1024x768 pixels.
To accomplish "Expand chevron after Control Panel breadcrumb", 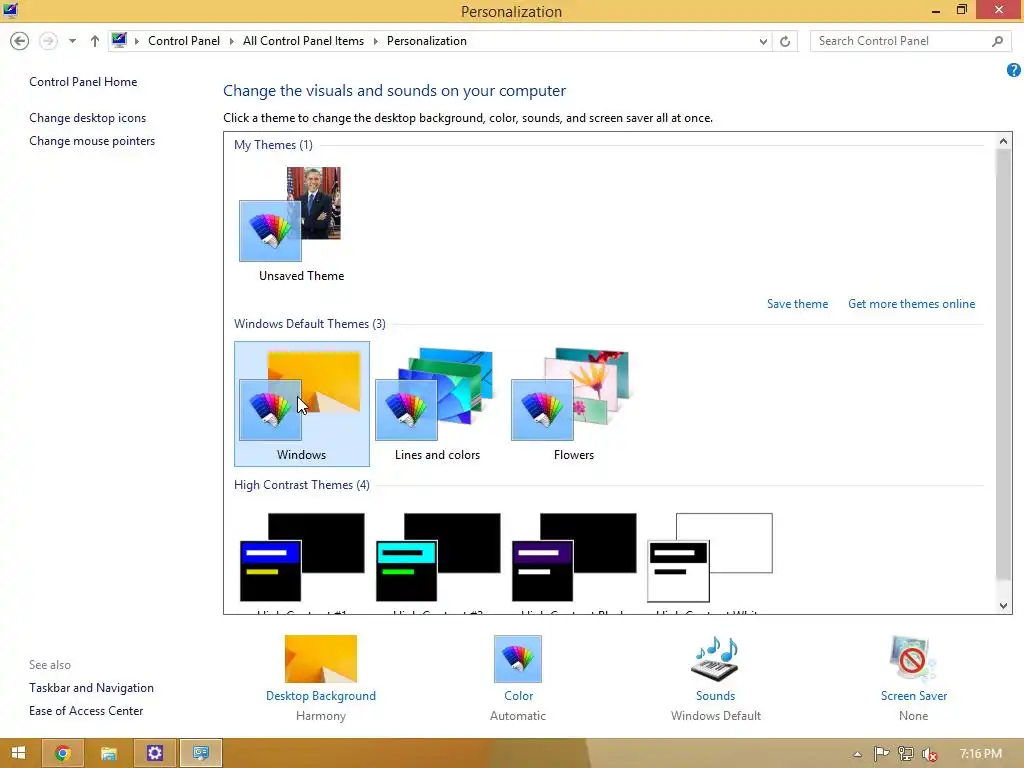I will coord(231,41).
